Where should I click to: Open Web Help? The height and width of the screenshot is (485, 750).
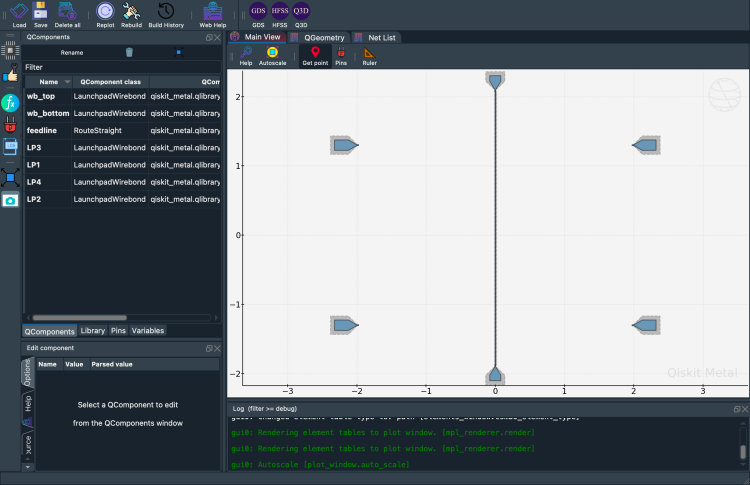[213, 15]
